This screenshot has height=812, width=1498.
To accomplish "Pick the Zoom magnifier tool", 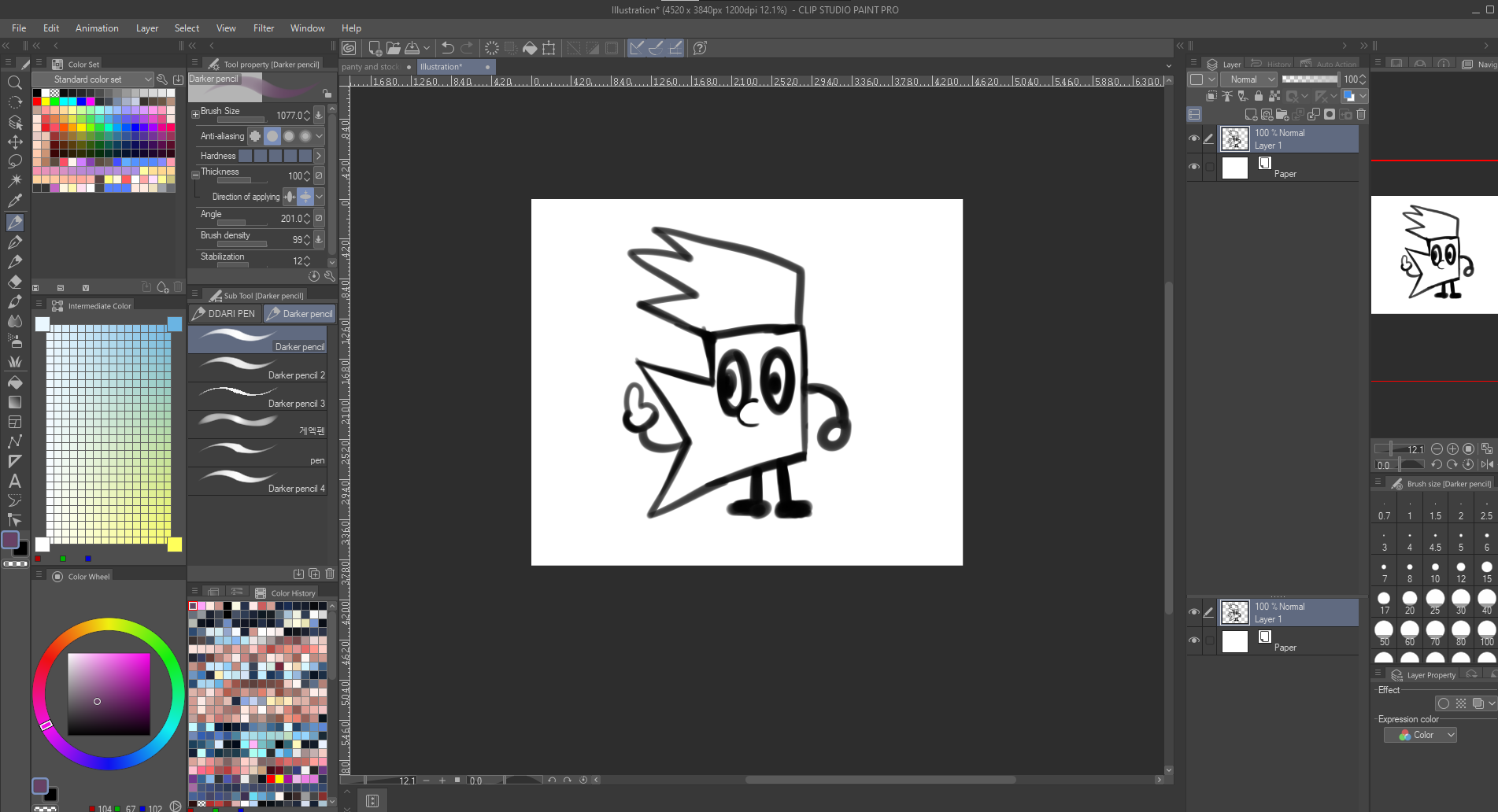I will pyautogui.click(x=14, y=83).
